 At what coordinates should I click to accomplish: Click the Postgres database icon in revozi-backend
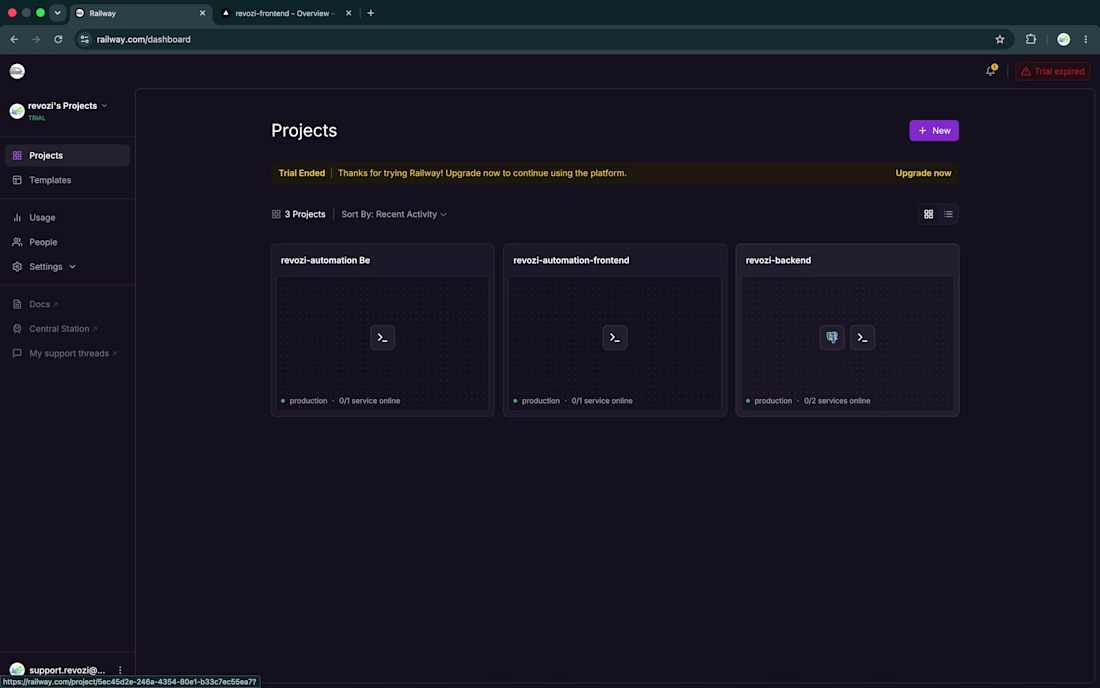[x=832, y=338]
